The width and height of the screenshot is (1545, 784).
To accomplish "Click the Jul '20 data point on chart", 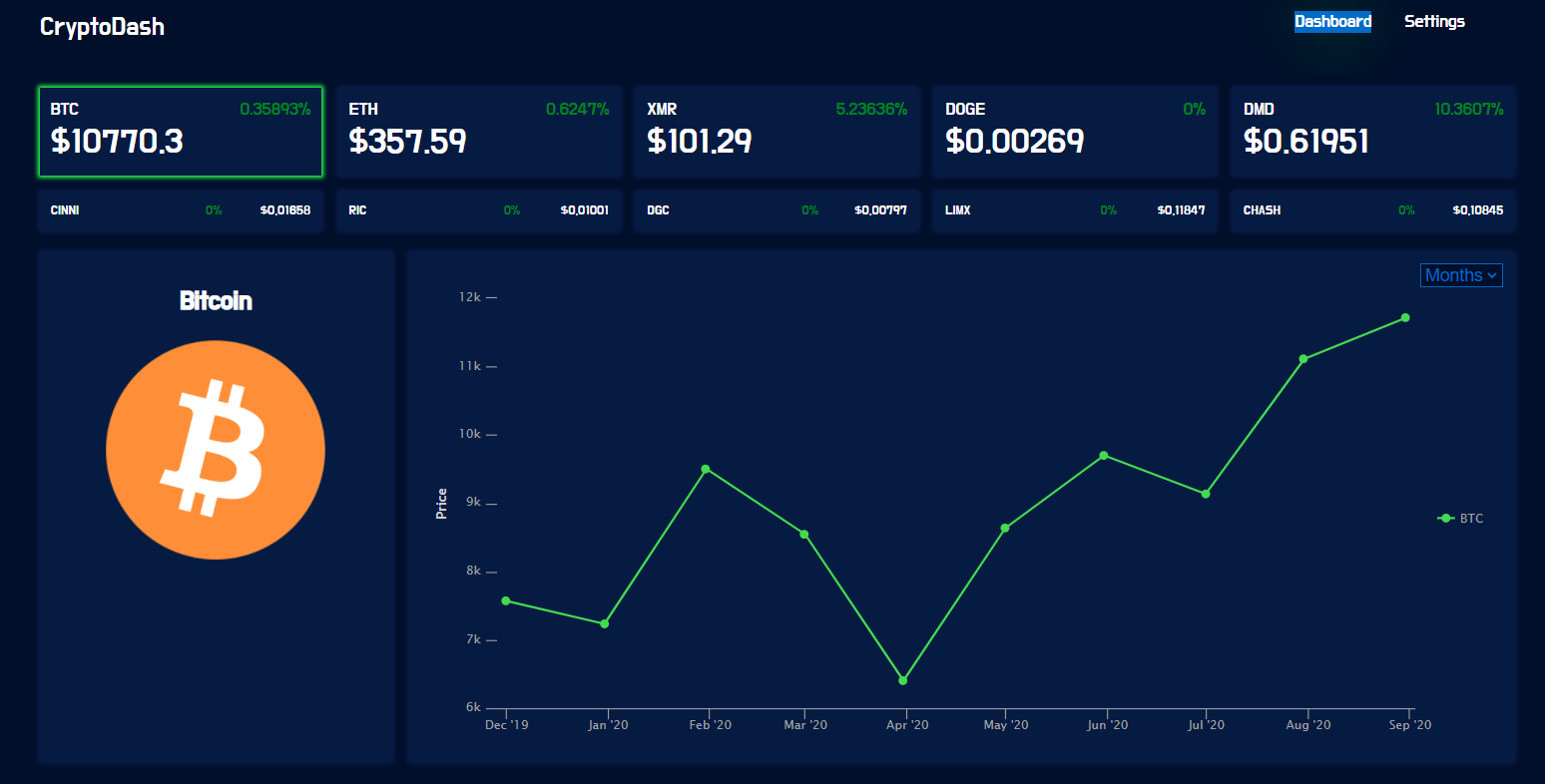I will 1206,494.
